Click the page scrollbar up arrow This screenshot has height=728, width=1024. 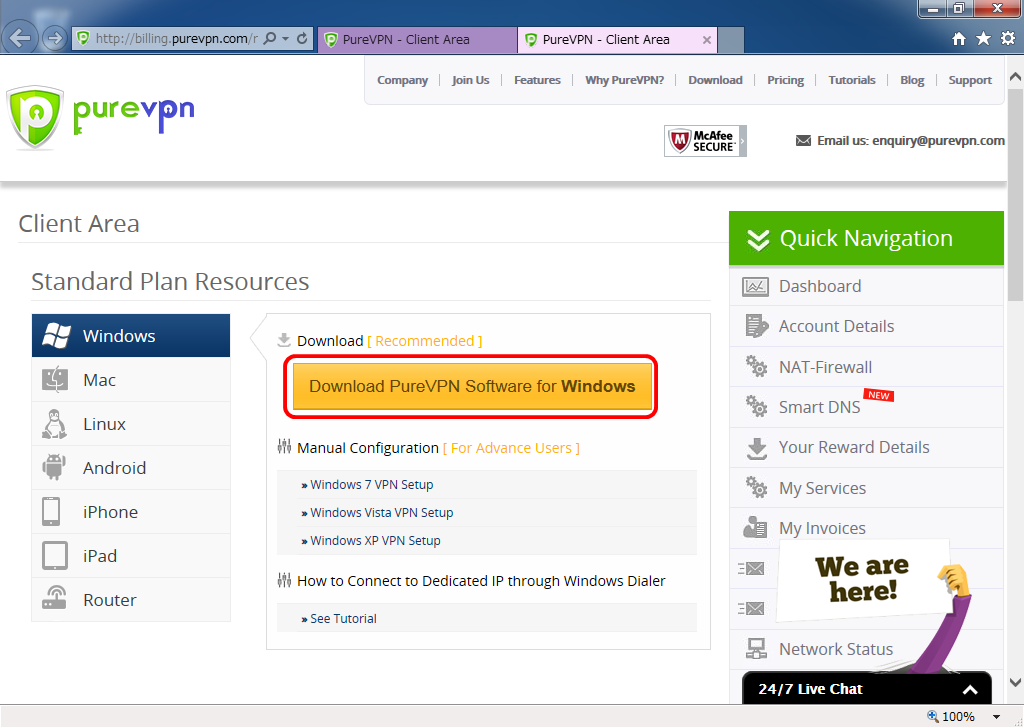[1015, 76]
